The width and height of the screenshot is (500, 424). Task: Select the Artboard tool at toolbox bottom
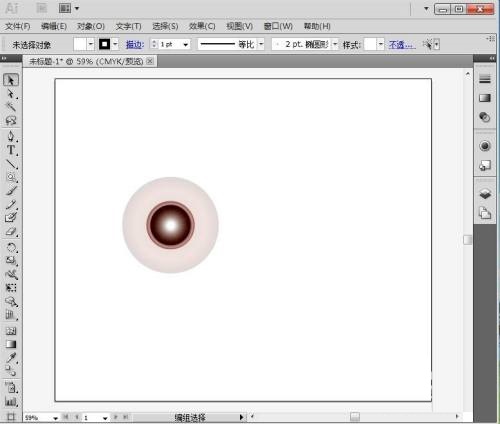tap(11, 417)
